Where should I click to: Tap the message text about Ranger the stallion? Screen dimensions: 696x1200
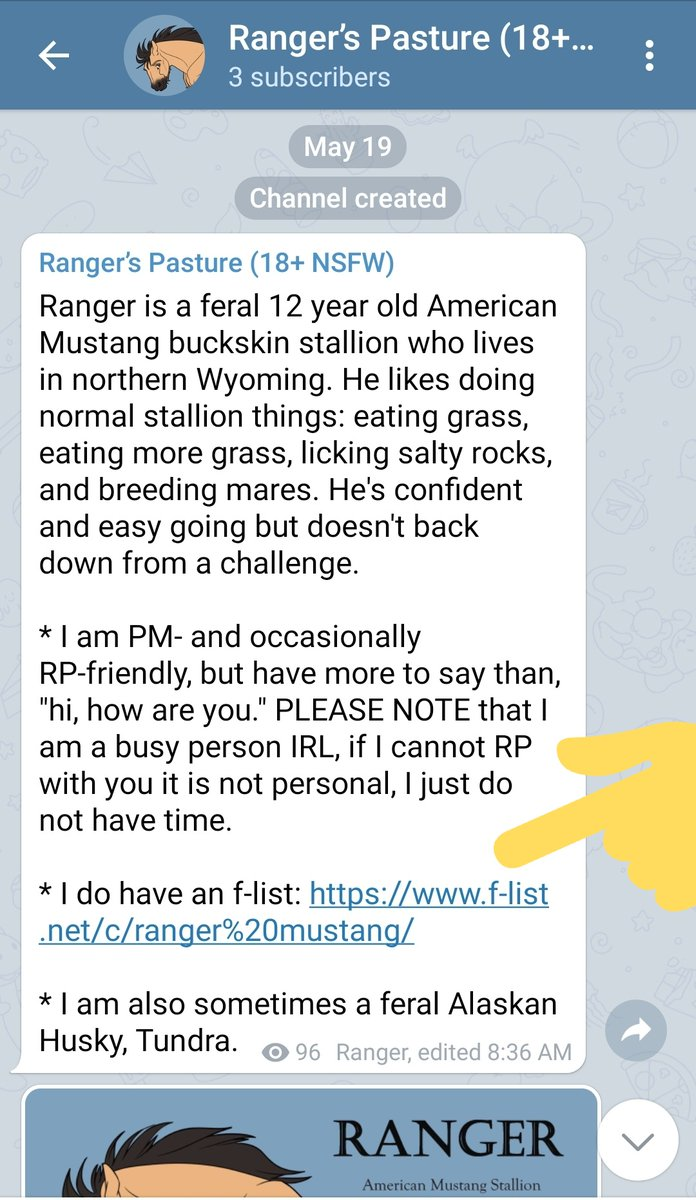(298, 433)
